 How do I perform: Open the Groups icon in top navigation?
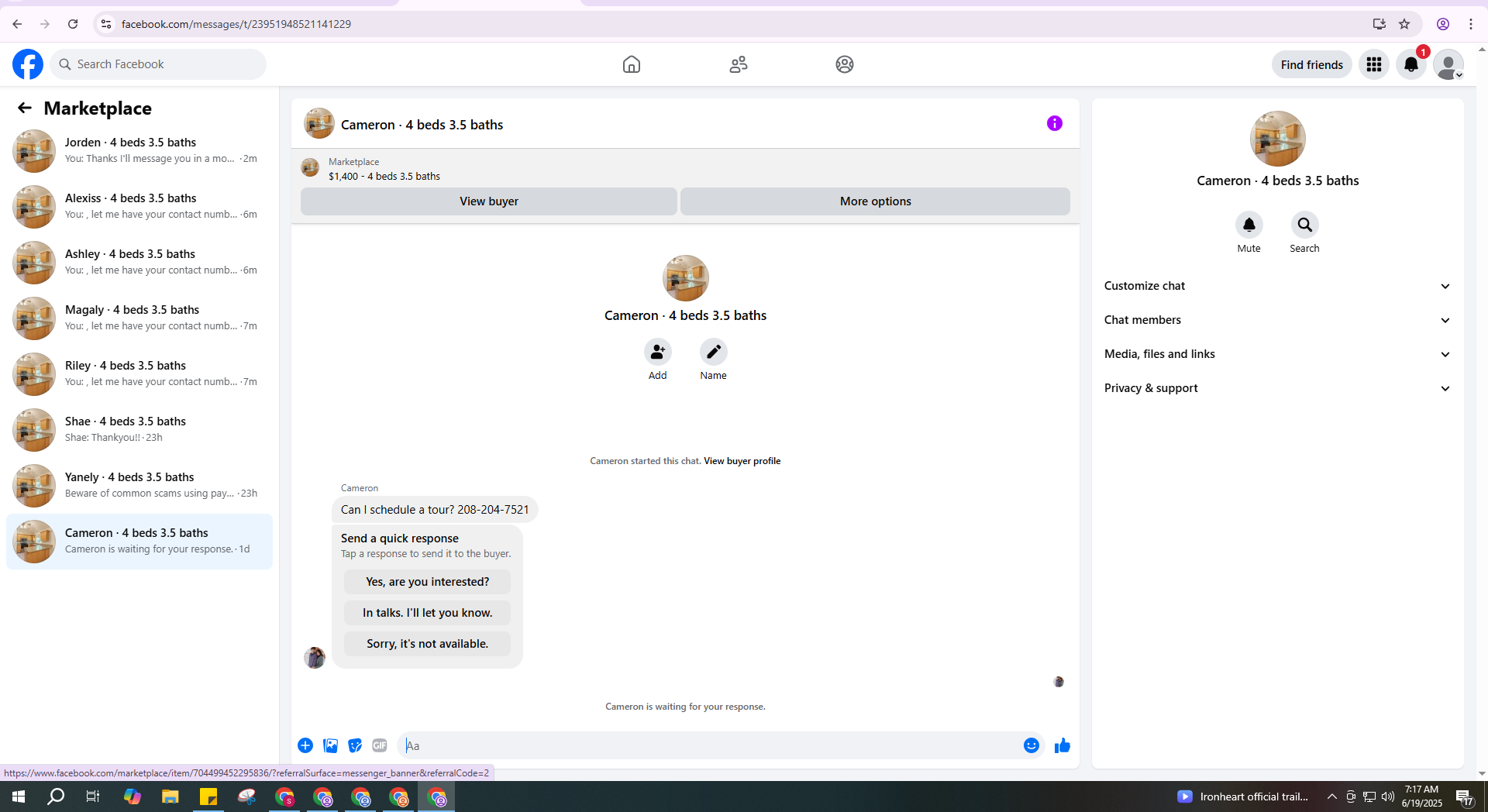tap(845, 64)
